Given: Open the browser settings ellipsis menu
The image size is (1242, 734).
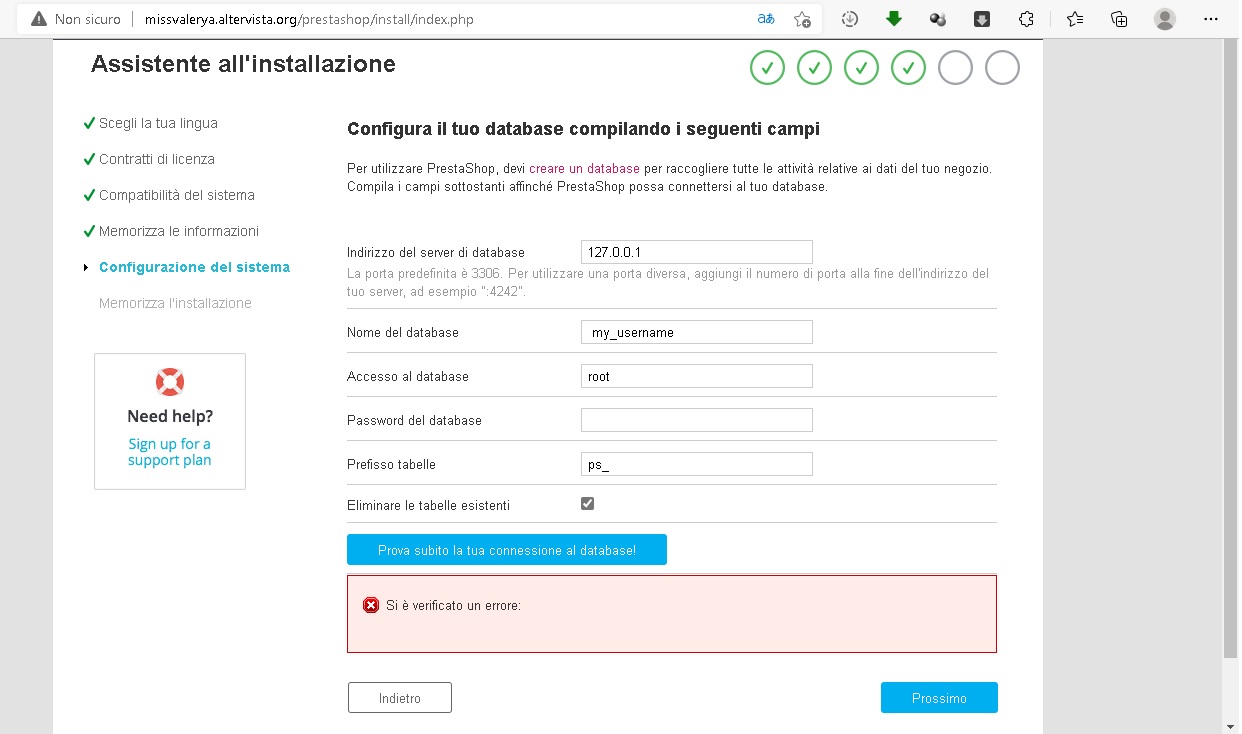Looking at the screenshot, I should click(1211, 19).
